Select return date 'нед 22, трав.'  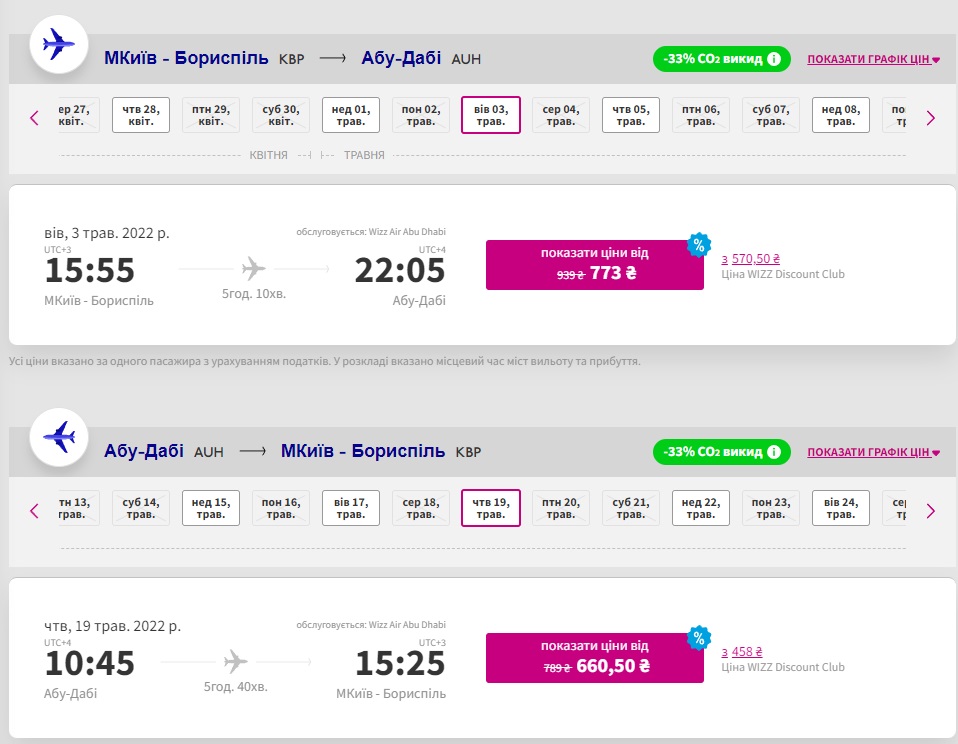(x=700, y=508)
